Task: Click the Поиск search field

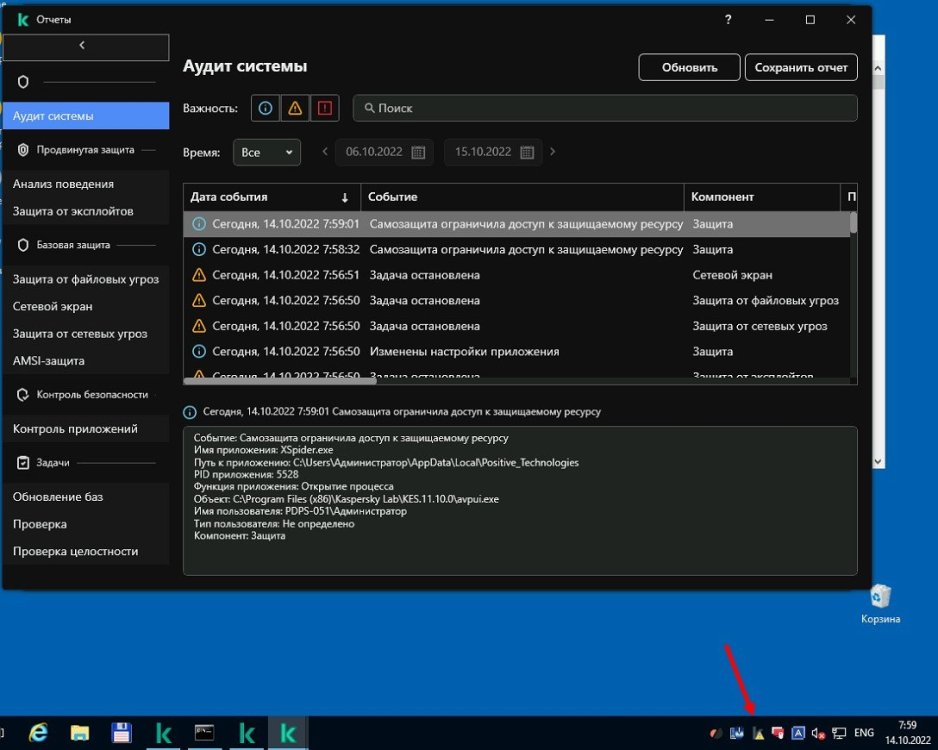Action: [x=605, y=108]
